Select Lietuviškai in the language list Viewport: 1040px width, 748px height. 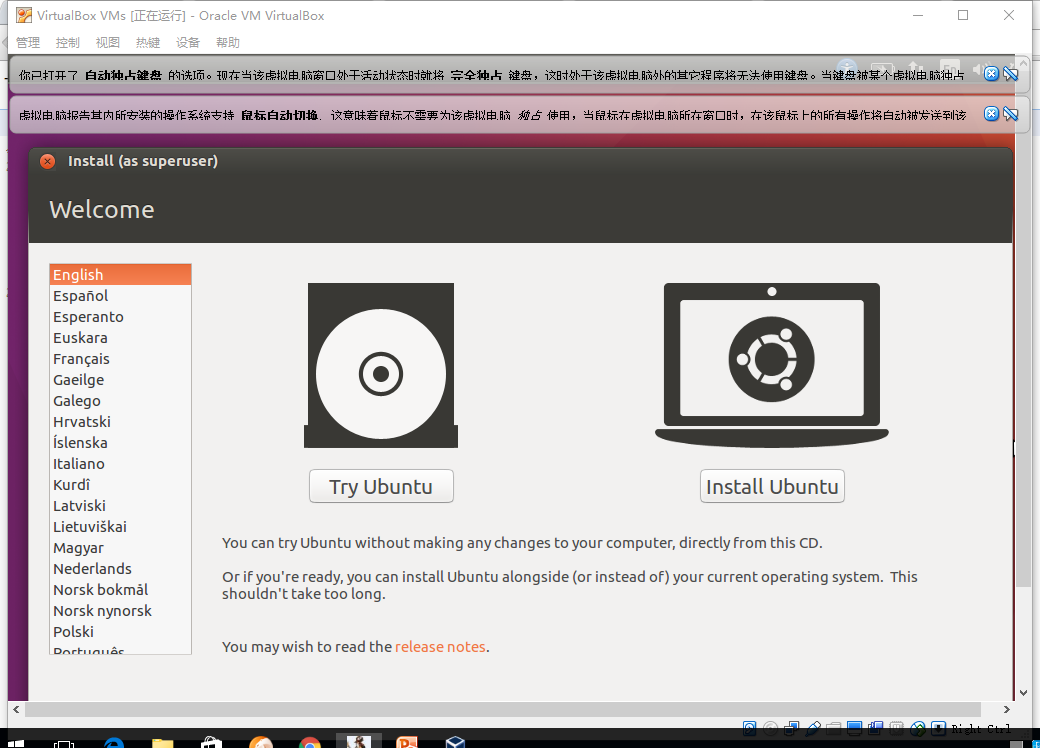pos(120,527)
